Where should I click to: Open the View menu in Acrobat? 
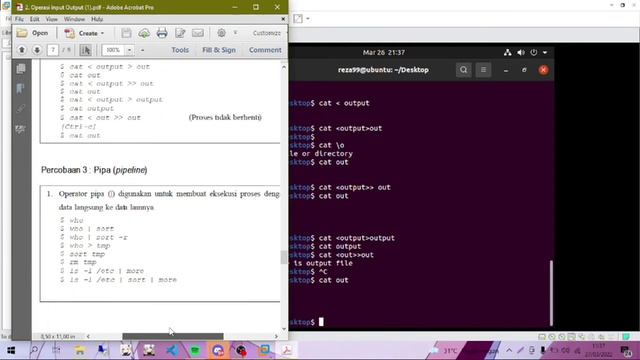tap(52, 19)
